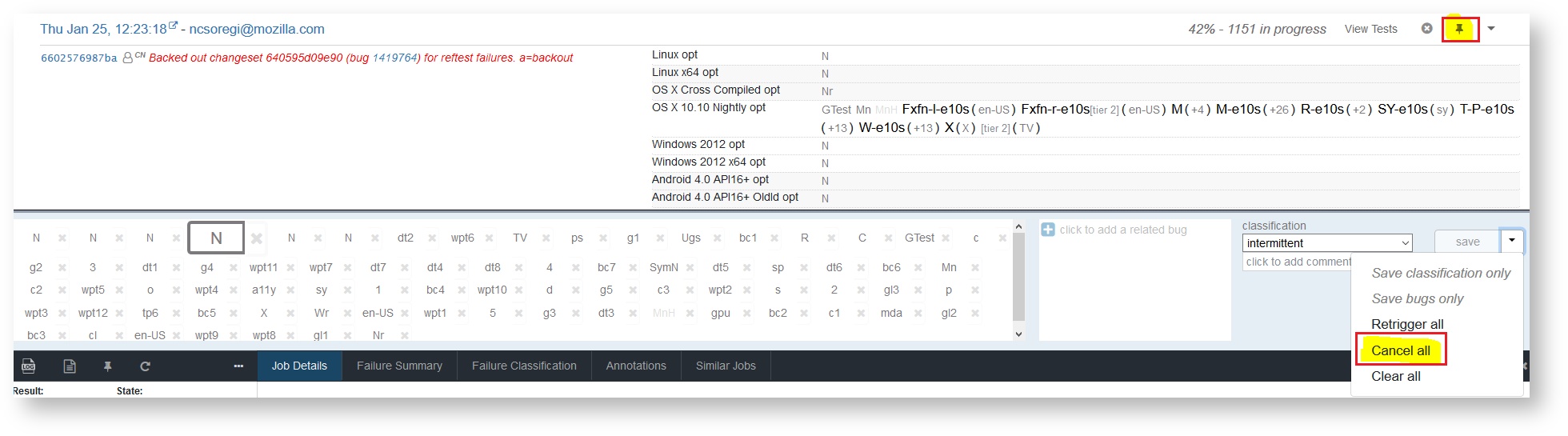The width and height of the screenshot is (1568, 436).
Task: Open the three-dots more actions menu
Action: pyautogui.click(x=238, y=366)
